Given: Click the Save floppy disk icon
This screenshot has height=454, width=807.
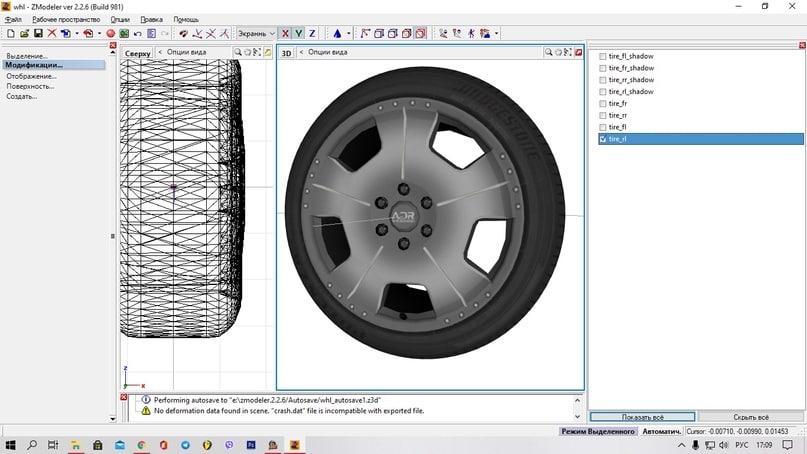Looking at the screenshot, I should click(38, 33).
